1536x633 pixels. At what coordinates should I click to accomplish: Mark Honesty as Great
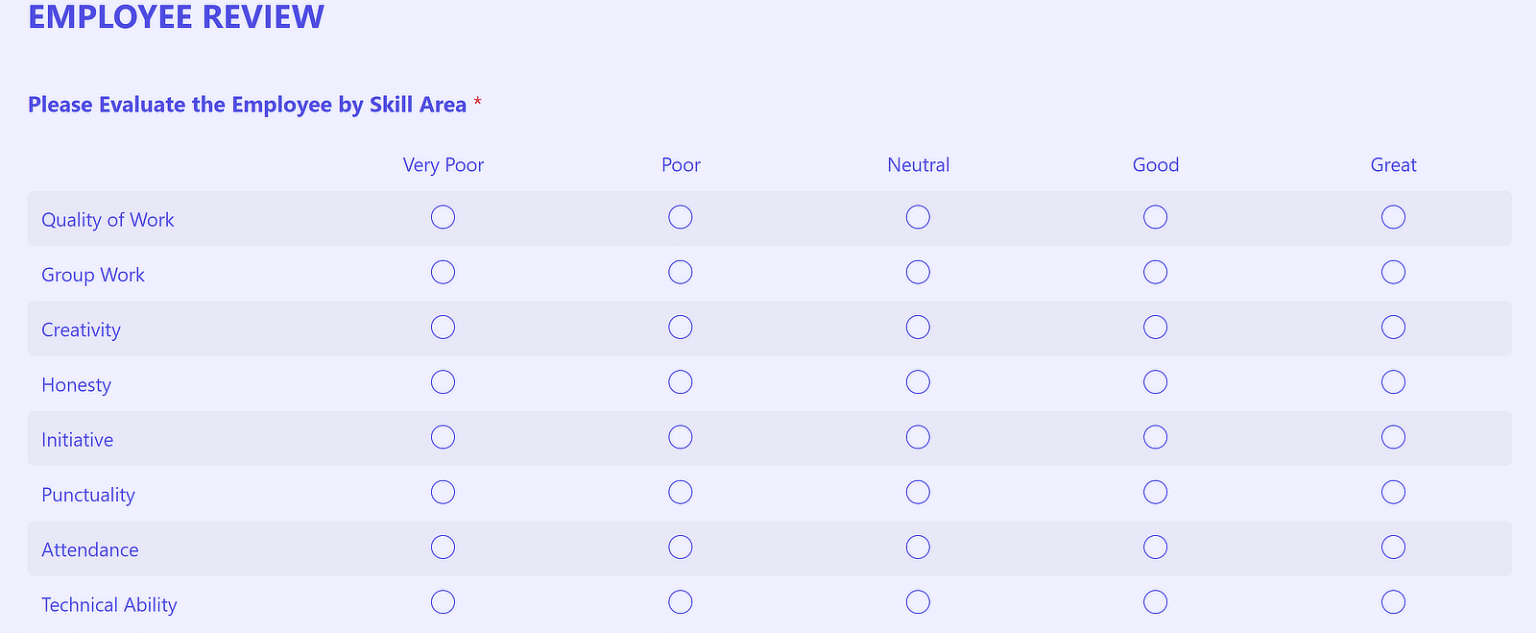(x=1393, y=382)
